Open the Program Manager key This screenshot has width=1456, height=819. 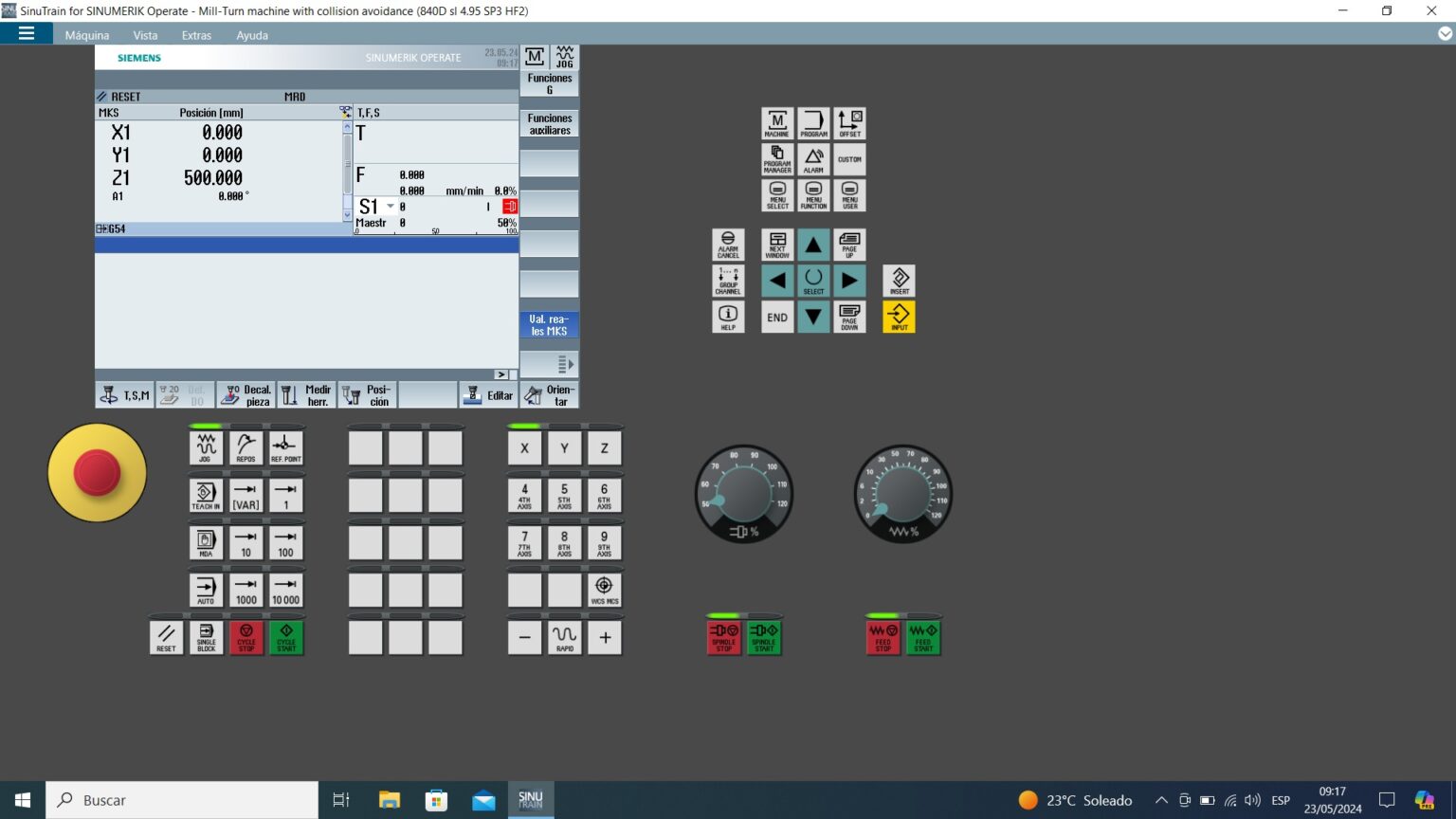(x=776, y=158)
